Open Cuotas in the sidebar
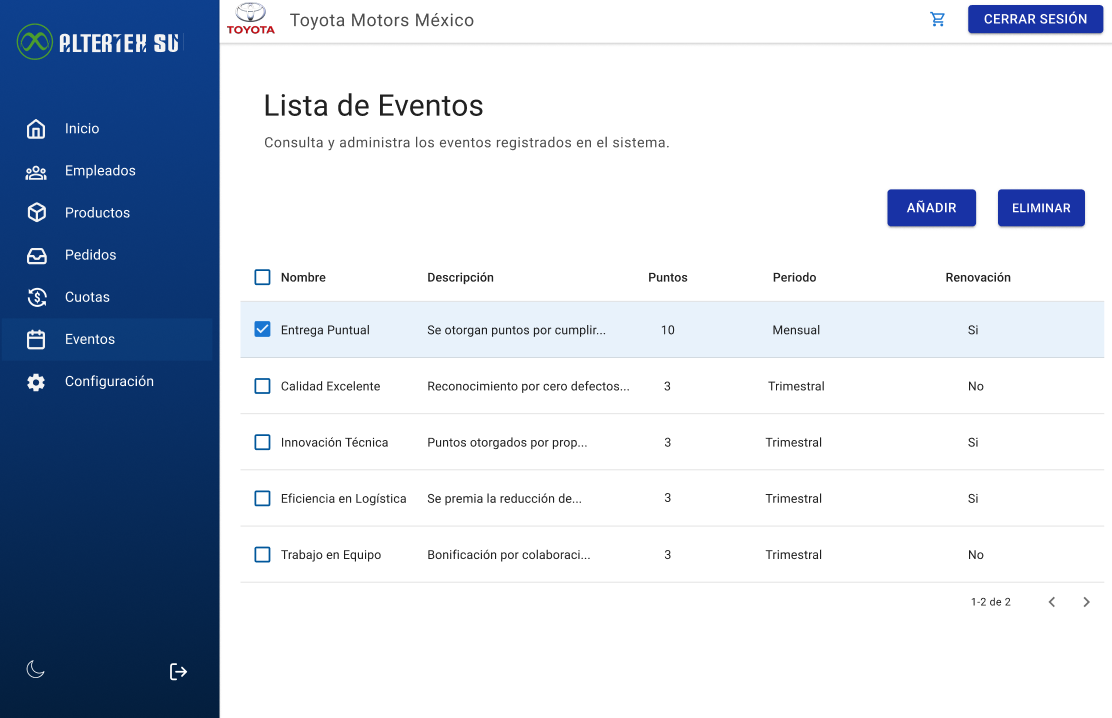 point(108,297)
